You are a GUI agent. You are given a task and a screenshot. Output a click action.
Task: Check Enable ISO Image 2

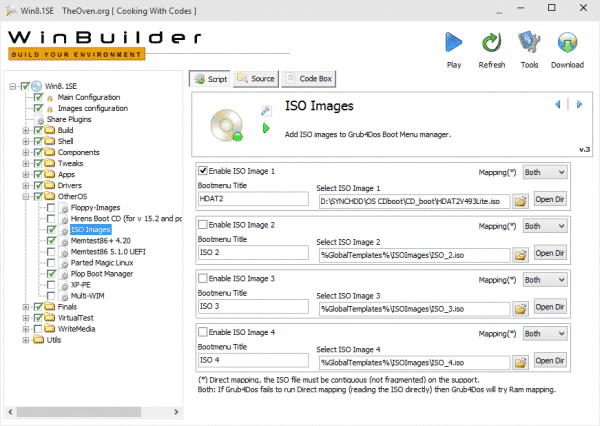point(204,225)
